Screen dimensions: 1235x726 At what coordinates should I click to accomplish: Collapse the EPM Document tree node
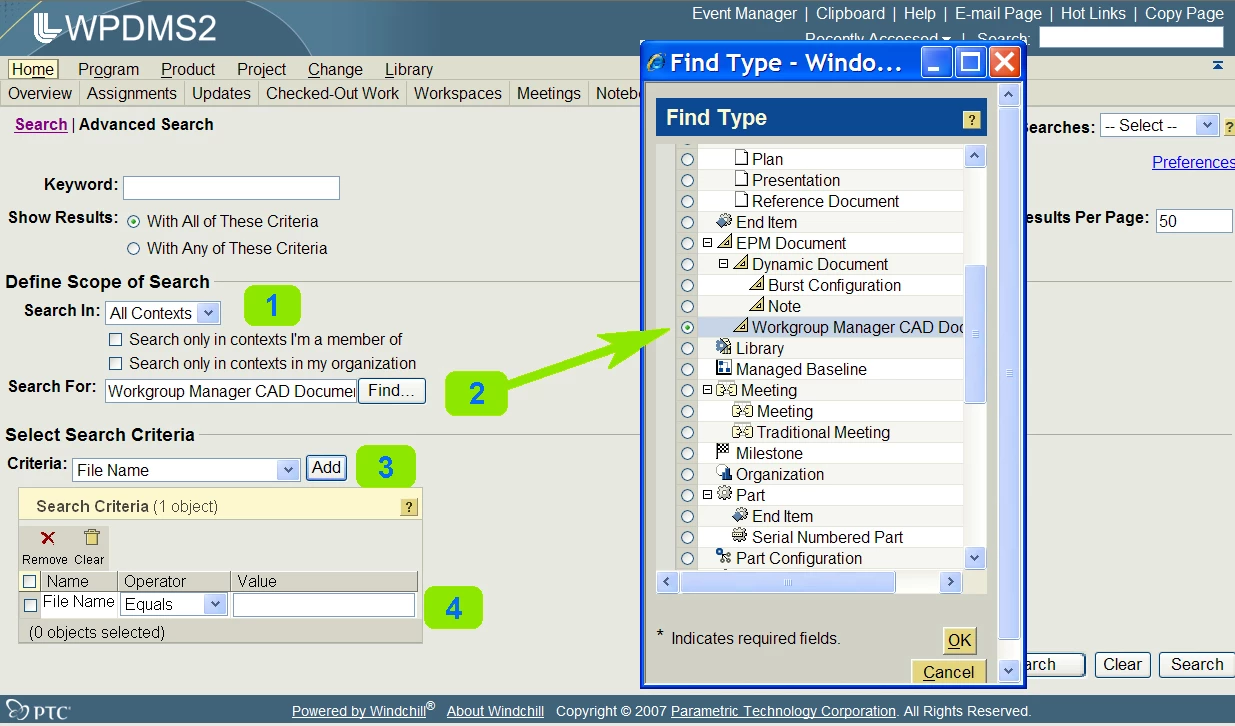pyautogui.click(x=708, y=243)
